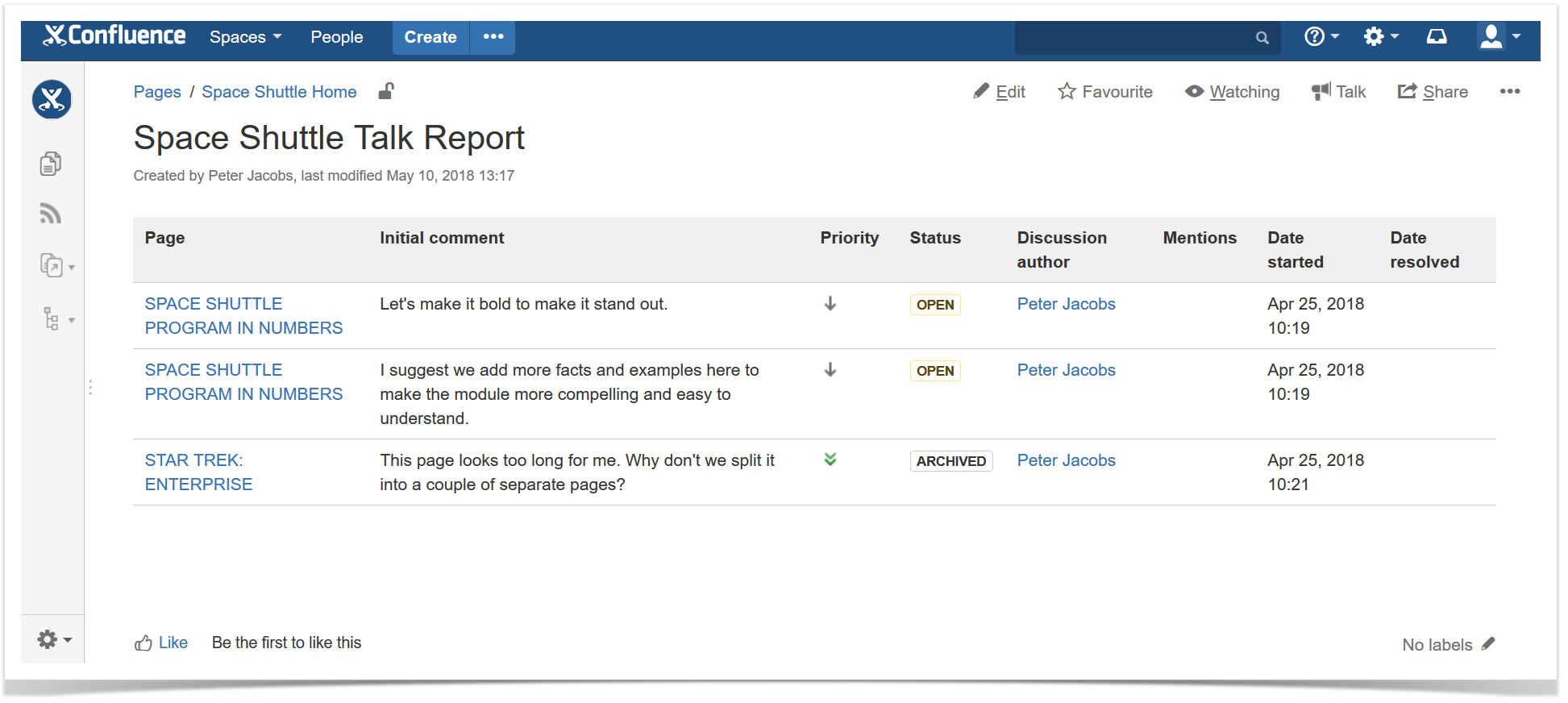Click the Create button
The width and height of the screenshot is (1568, 703).
coord(430,37)
